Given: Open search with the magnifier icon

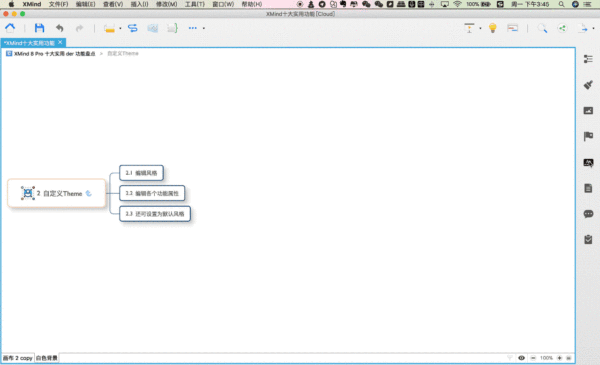Looking at the screenshot, I should coord(542,28).
